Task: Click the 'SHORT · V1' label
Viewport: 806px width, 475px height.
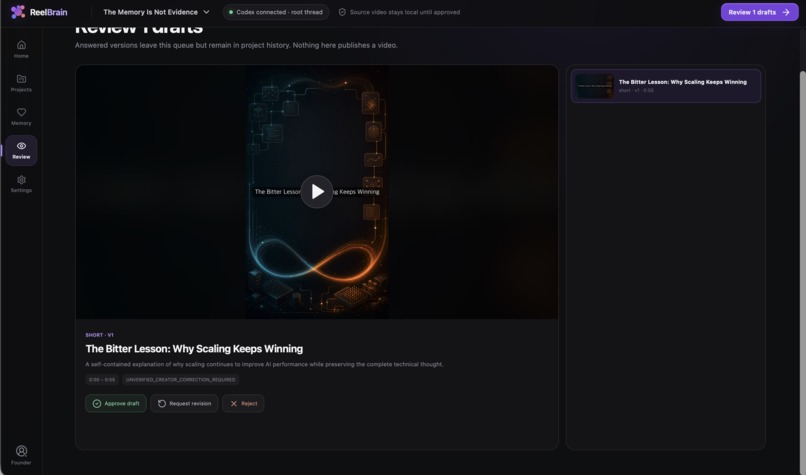Action: click(99, 335)
